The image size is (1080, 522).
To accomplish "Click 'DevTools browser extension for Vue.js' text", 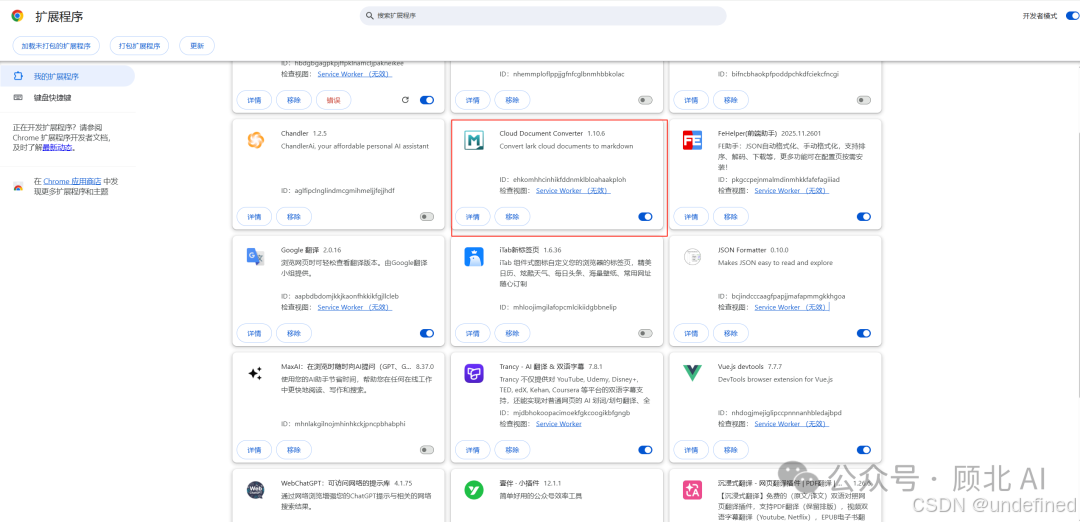I will pyautogui.click(x=776, y=379).
